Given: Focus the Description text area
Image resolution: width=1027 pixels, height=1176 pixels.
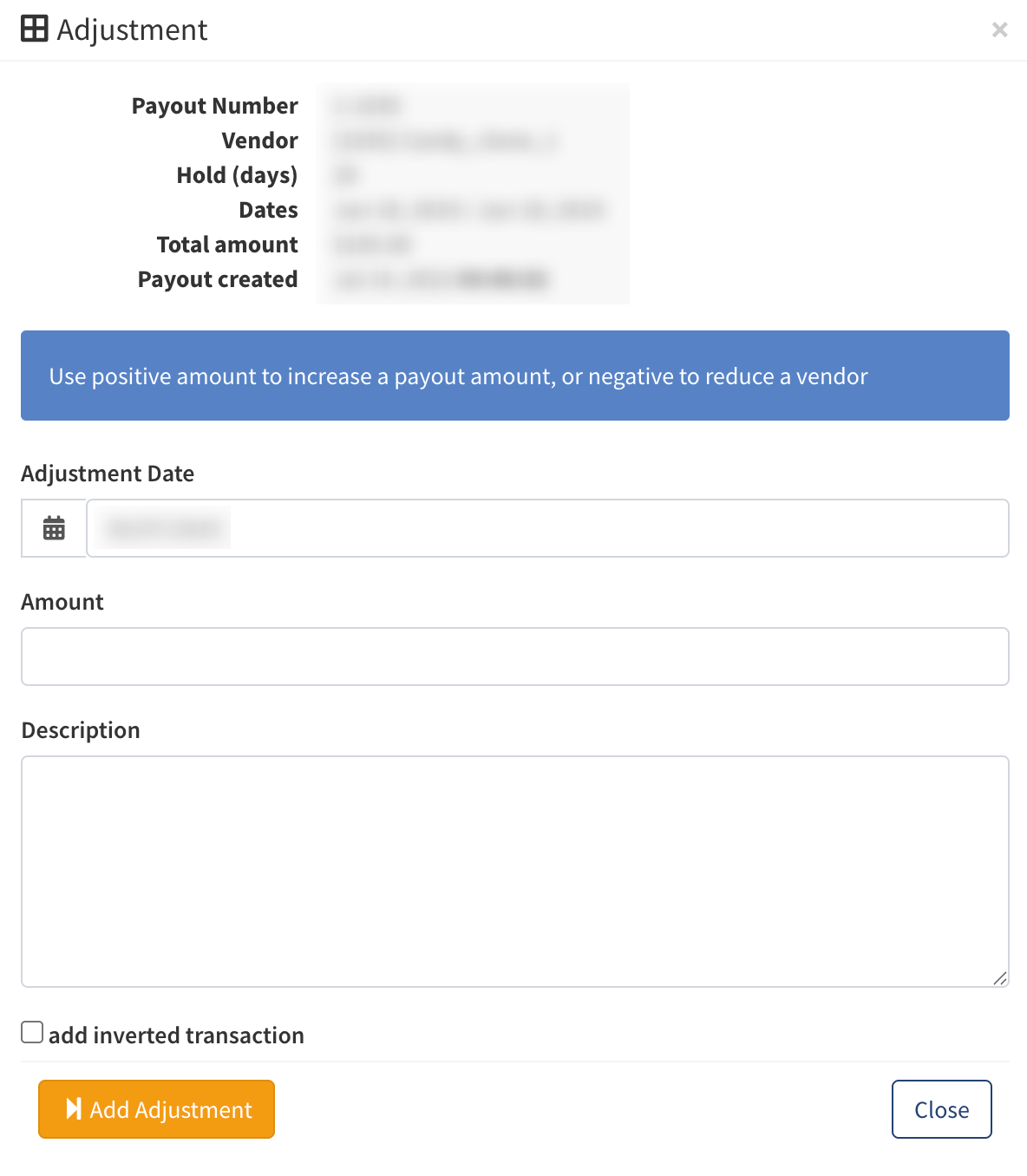Looking at the screenshot, I should click(515, 872).
